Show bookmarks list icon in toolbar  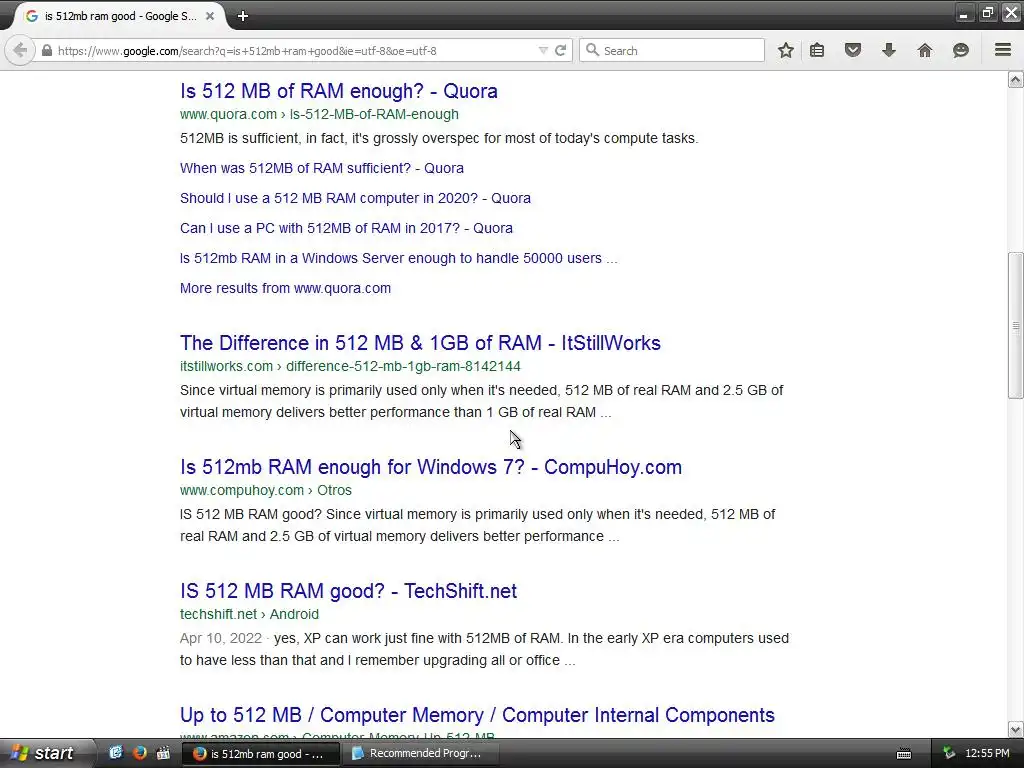pyautogui.click(x=817, y=50)
